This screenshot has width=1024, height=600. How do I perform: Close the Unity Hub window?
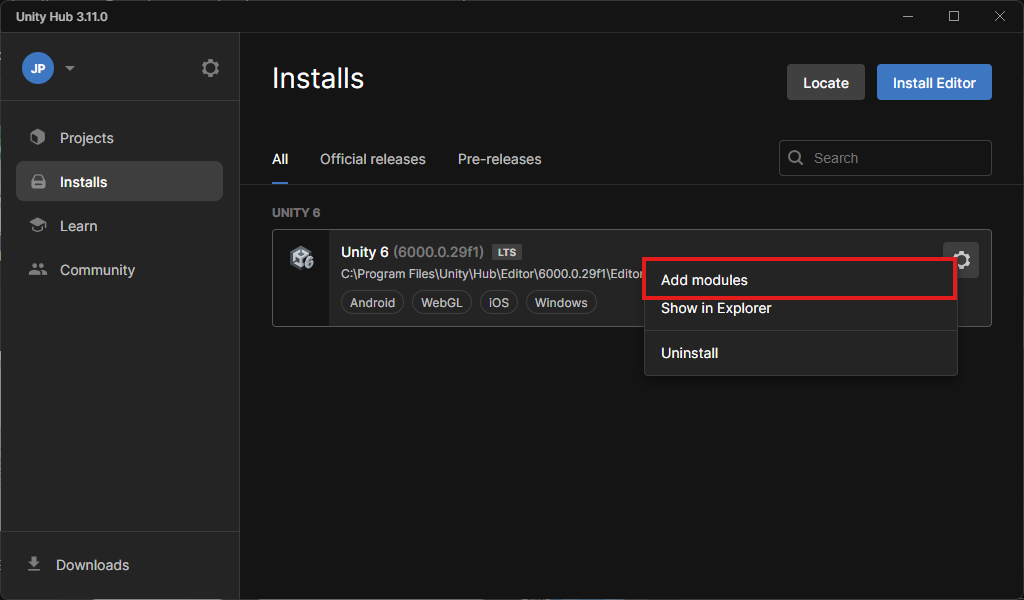pos(999,16)
